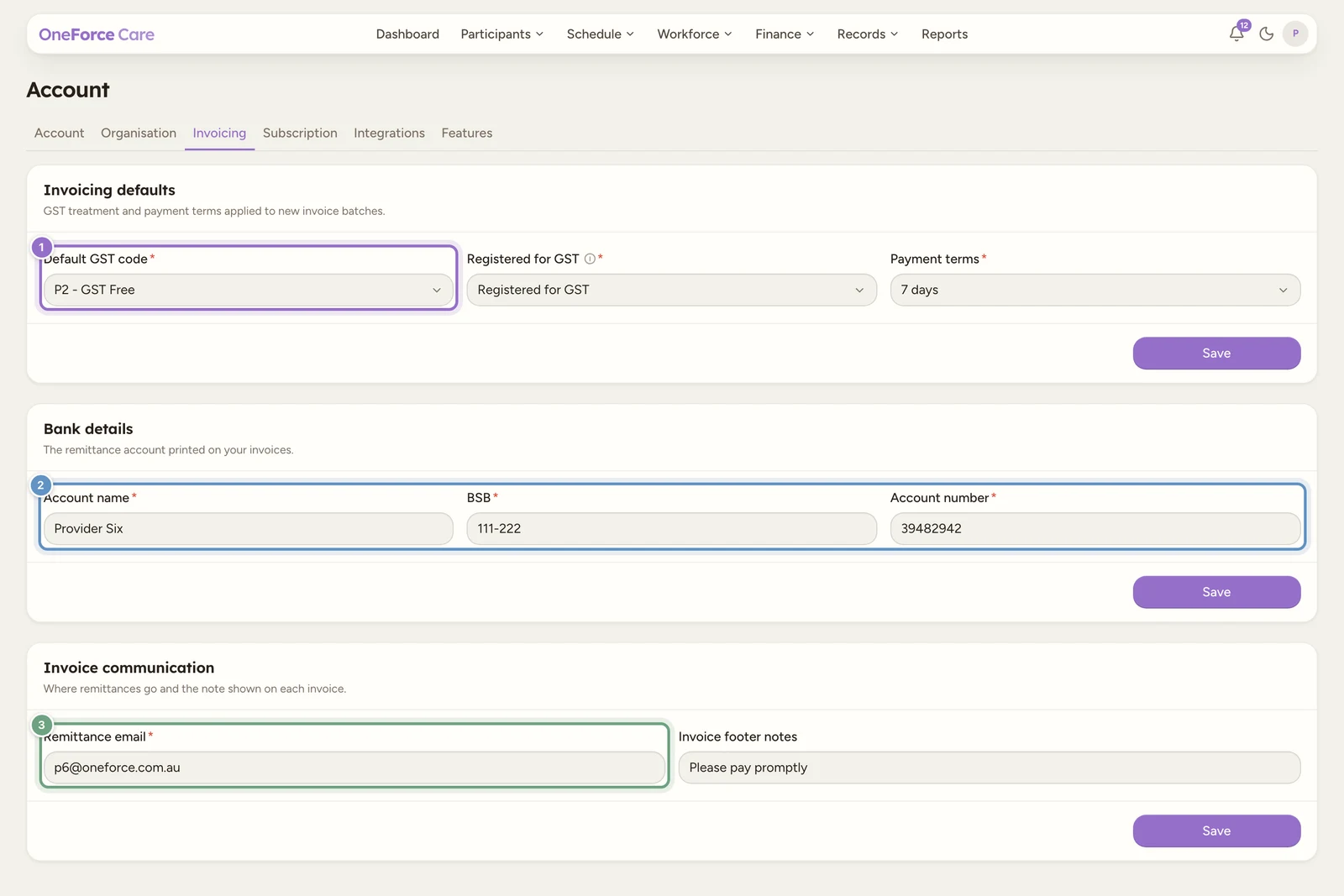Open the notifications bell
The height and width of the screenshot is (896, 1344).
tap(1236, 34)
